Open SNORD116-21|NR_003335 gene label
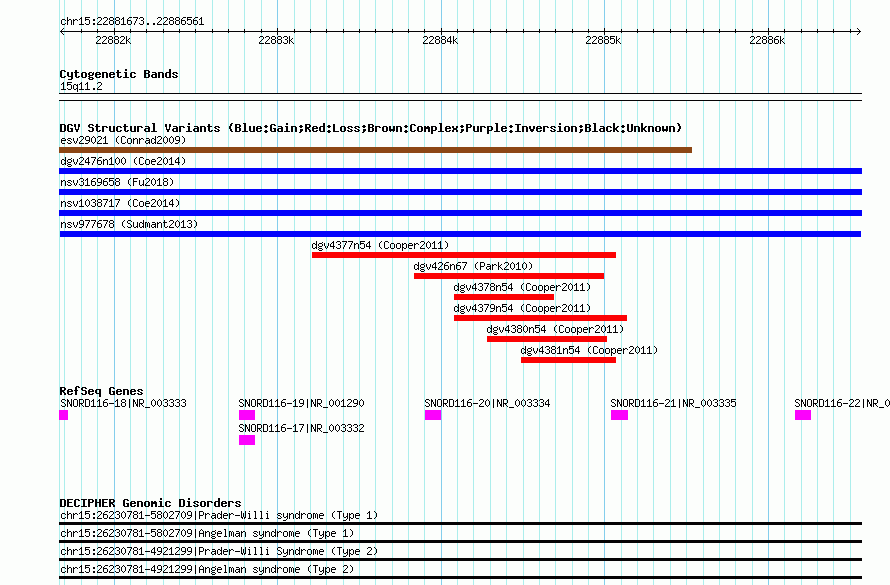The image size is (890, 585). click(x=674, y=403)
